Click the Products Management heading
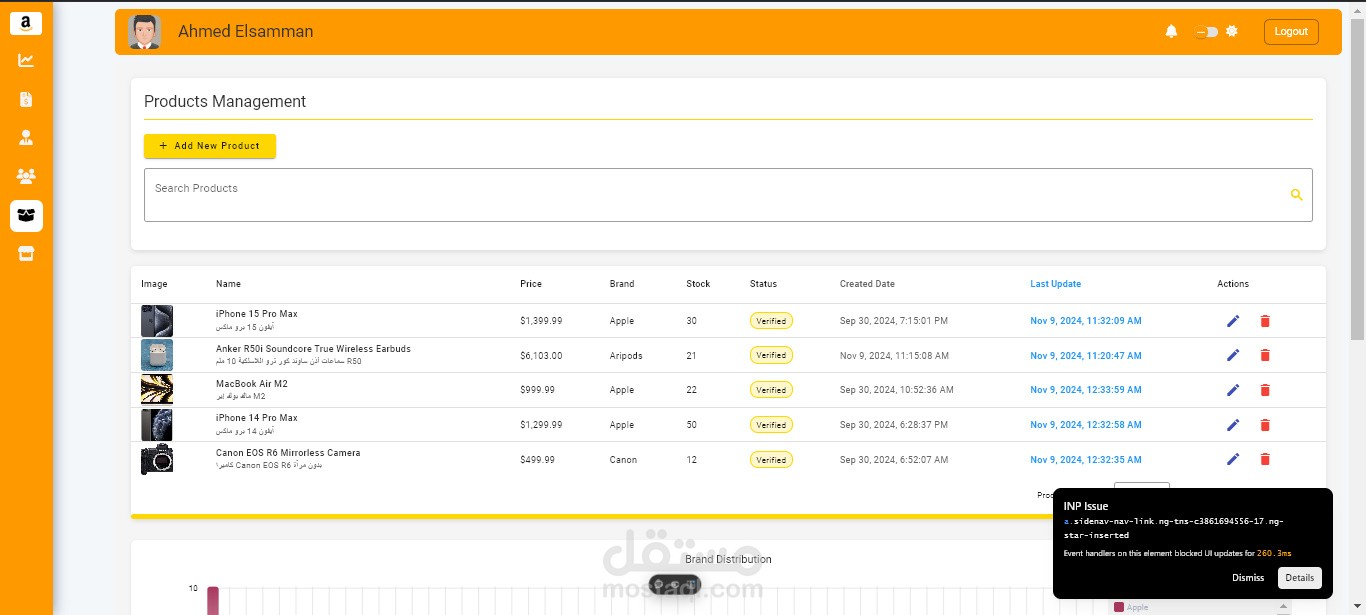Screen dimensions: 1366x615 click(x=225, y=101)
